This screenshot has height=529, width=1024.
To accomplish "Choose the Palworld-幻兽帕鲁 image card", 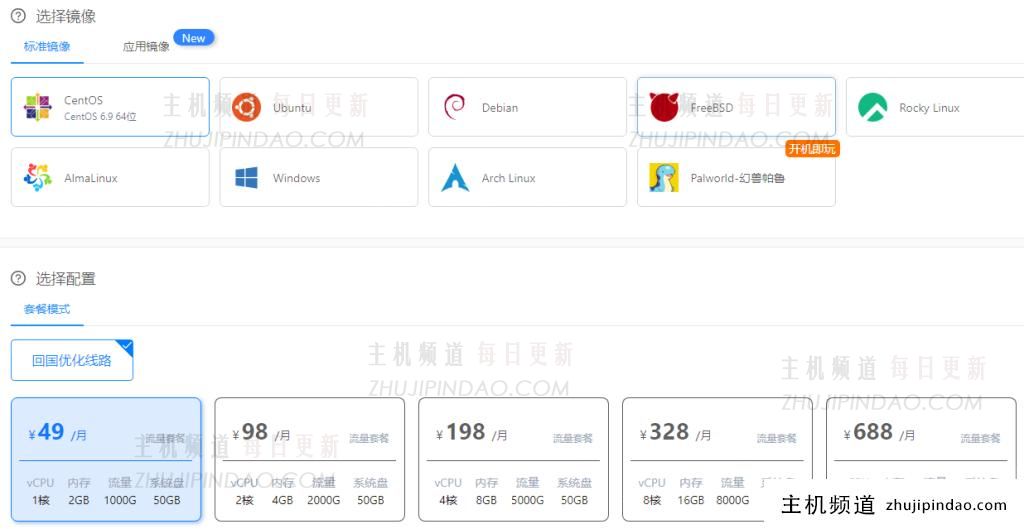I will (x=737, y=177).
